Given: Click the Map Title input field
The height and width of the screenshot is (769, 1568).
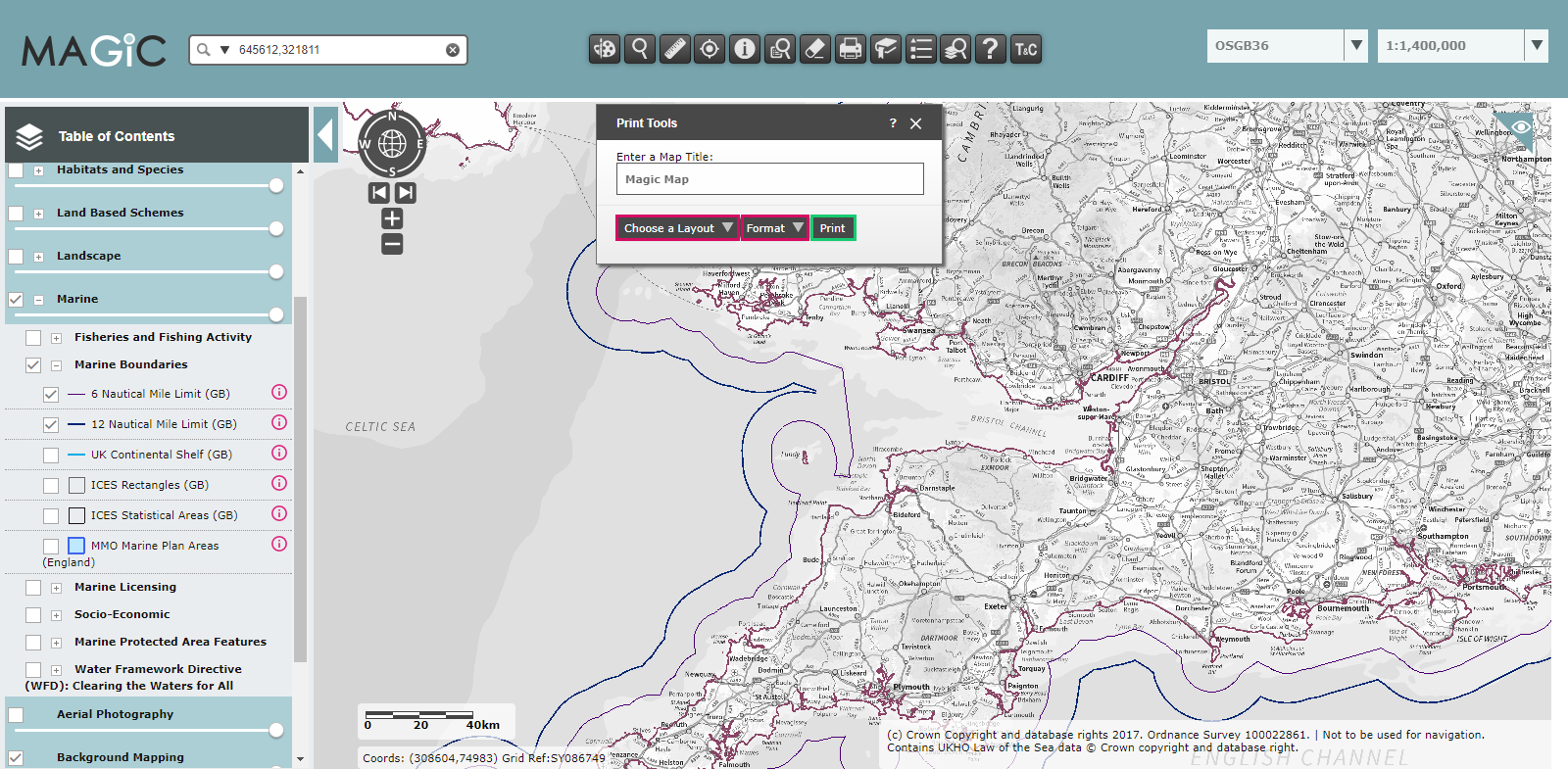Looking at the screenshot, I should [770, 179].
